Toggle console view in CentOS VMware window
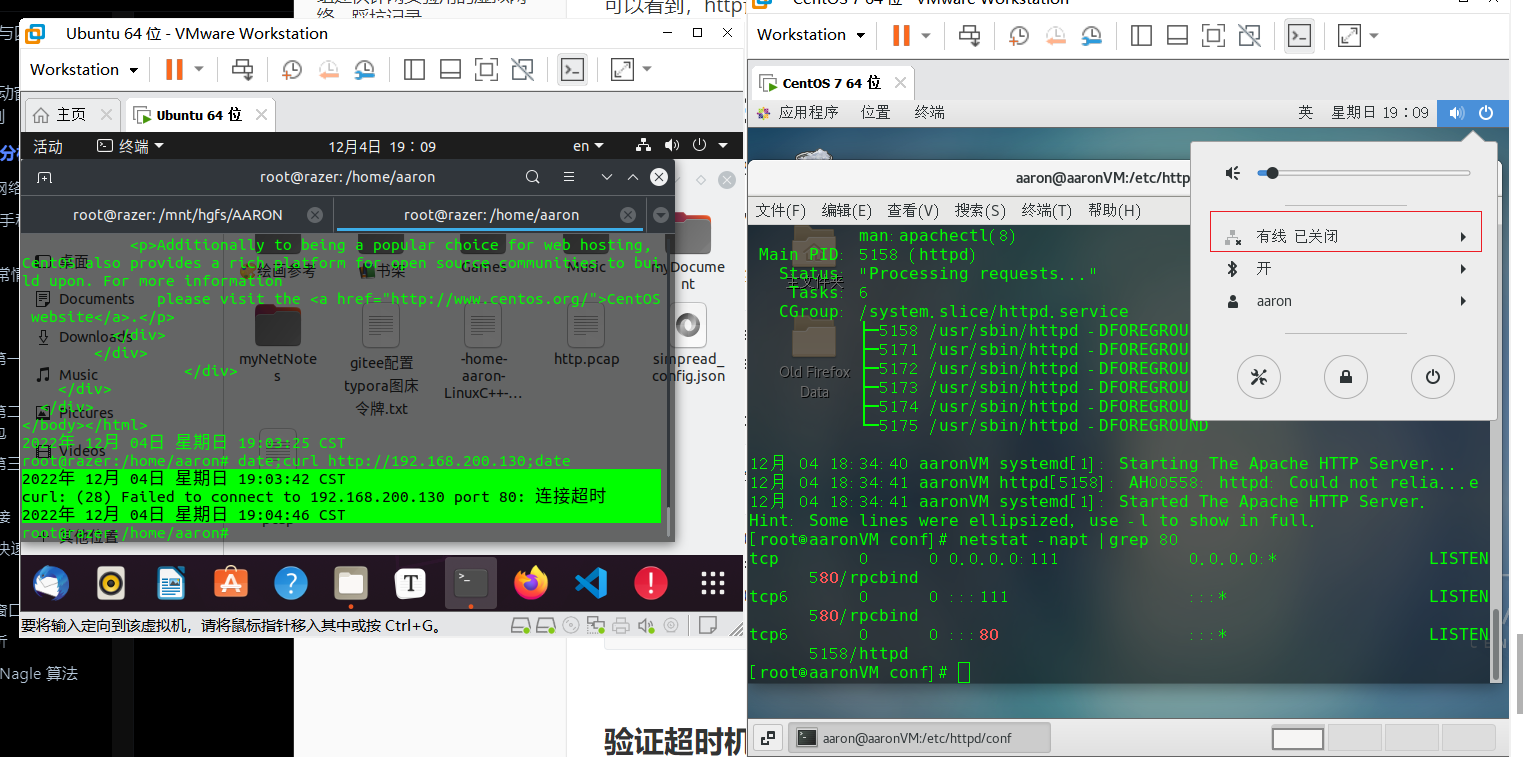The image size is (1523, 757). (1299, 35)
